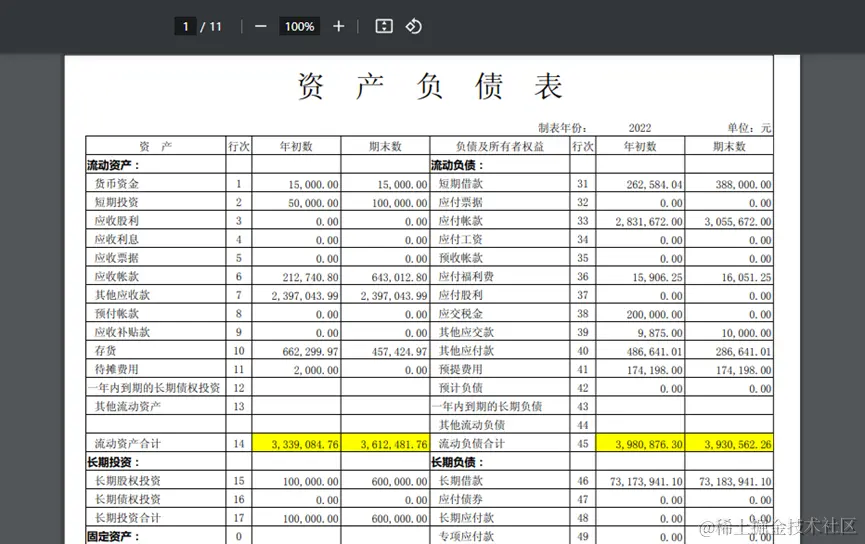Click the 预提费用 row label
Screen dimensions: 865x544
coord(461,369)
